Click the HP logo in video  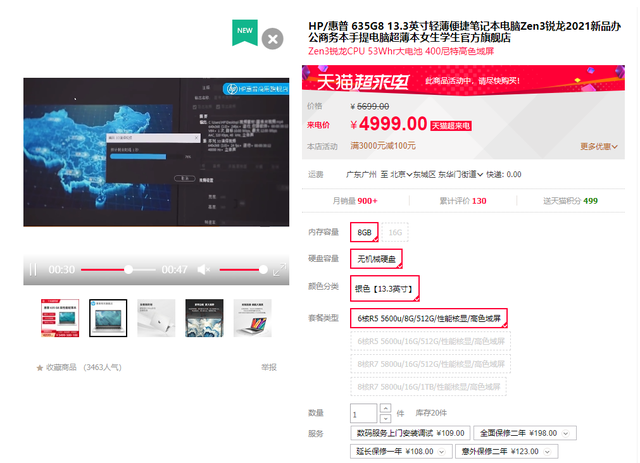tap(232, 89)
